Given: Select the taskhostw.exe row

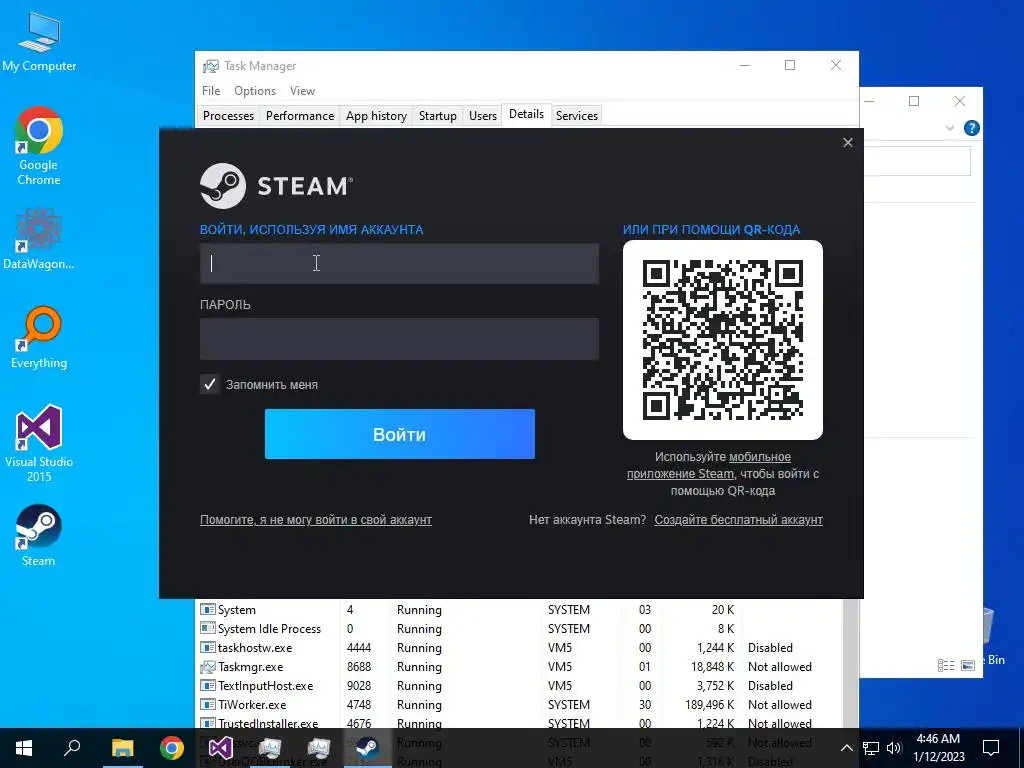Looking at the screenshot, I should (519, 647).
